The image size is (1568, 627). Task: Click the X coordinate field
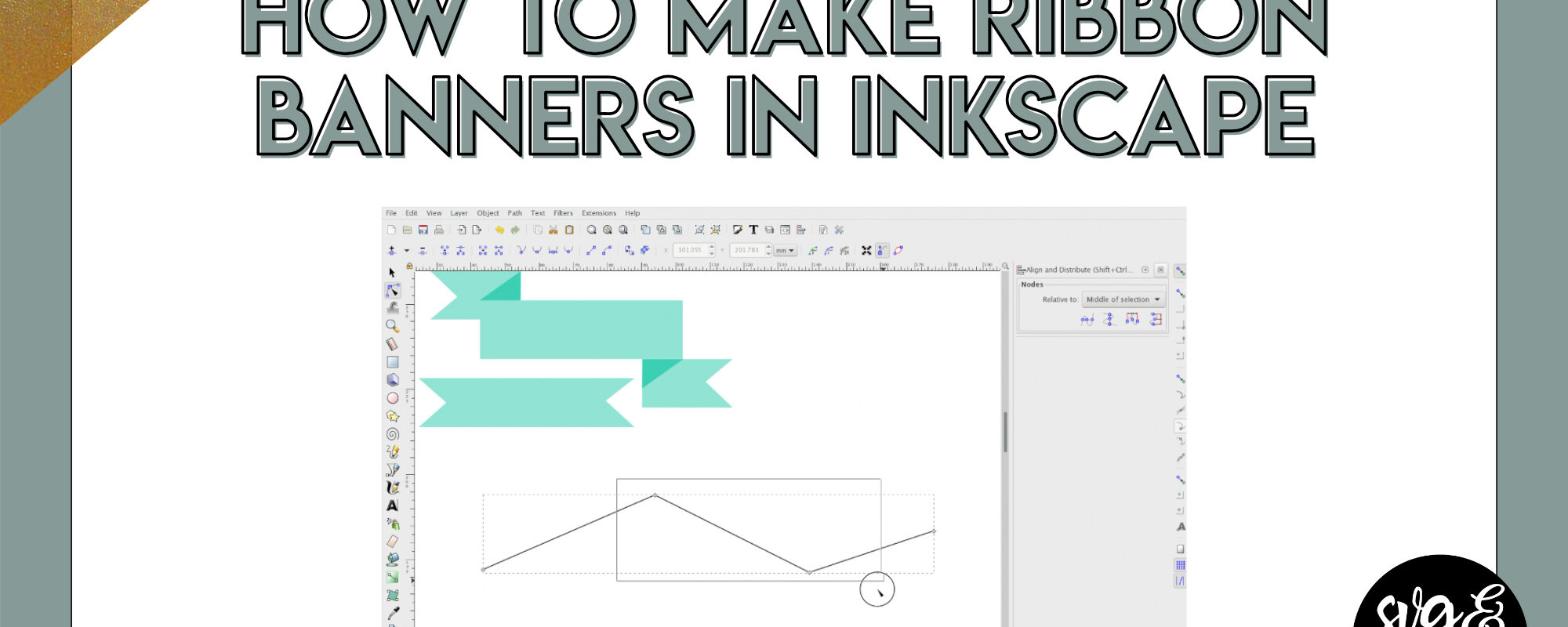click(x=695, y=250)
